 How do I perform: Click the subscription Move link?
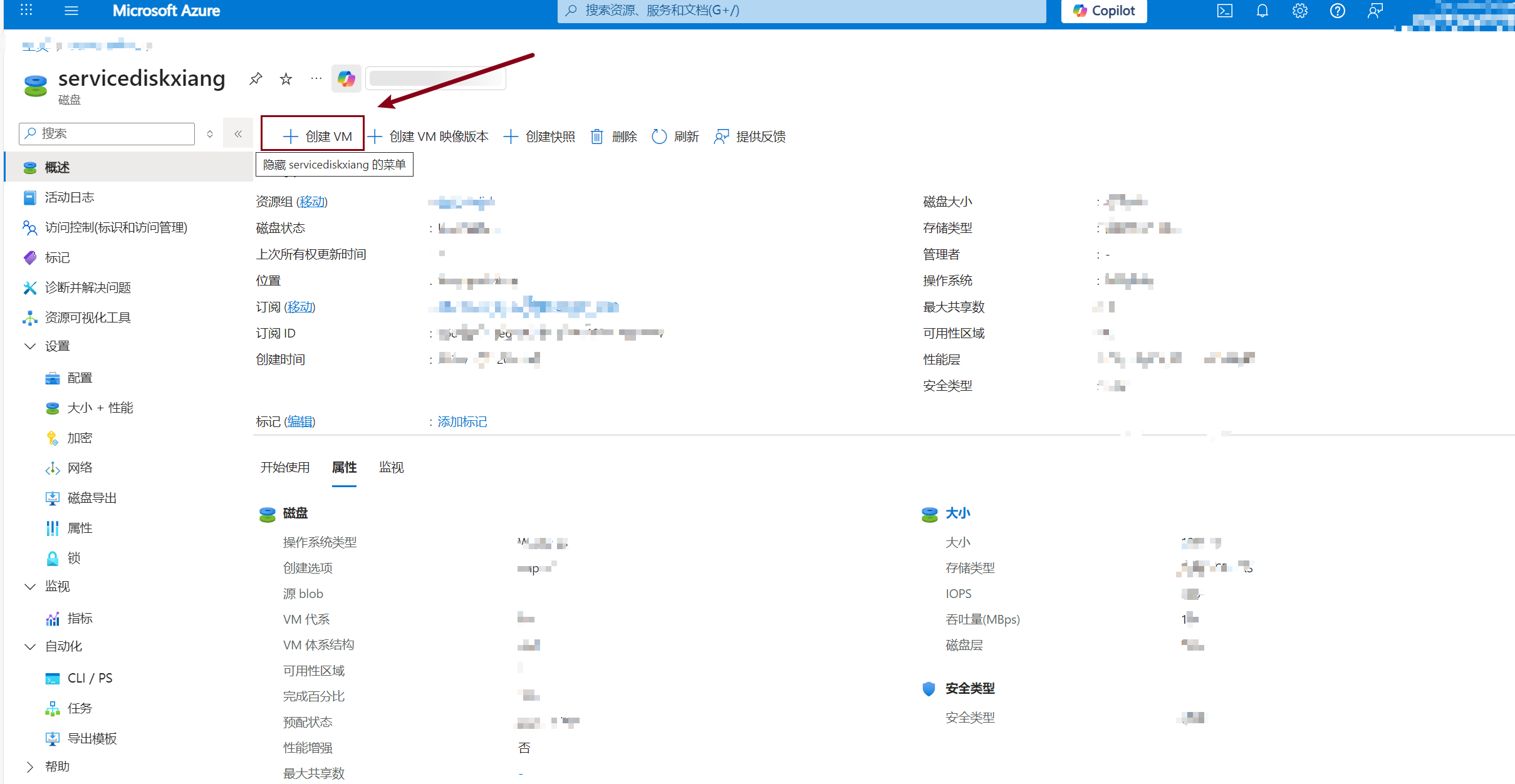pyautogui.click(x=299, y=307)
